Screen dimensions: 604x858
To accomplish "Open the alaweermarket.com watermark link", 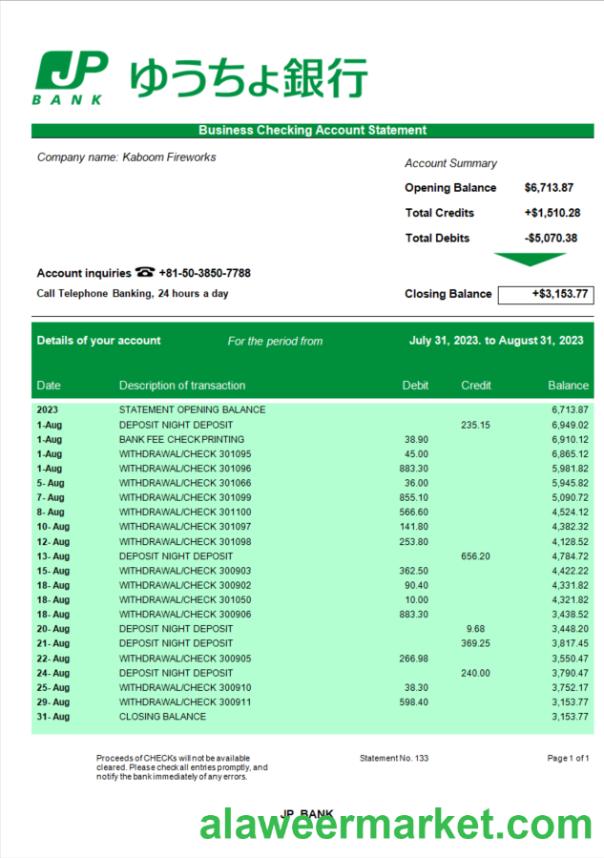I will (x=395, y=825).
